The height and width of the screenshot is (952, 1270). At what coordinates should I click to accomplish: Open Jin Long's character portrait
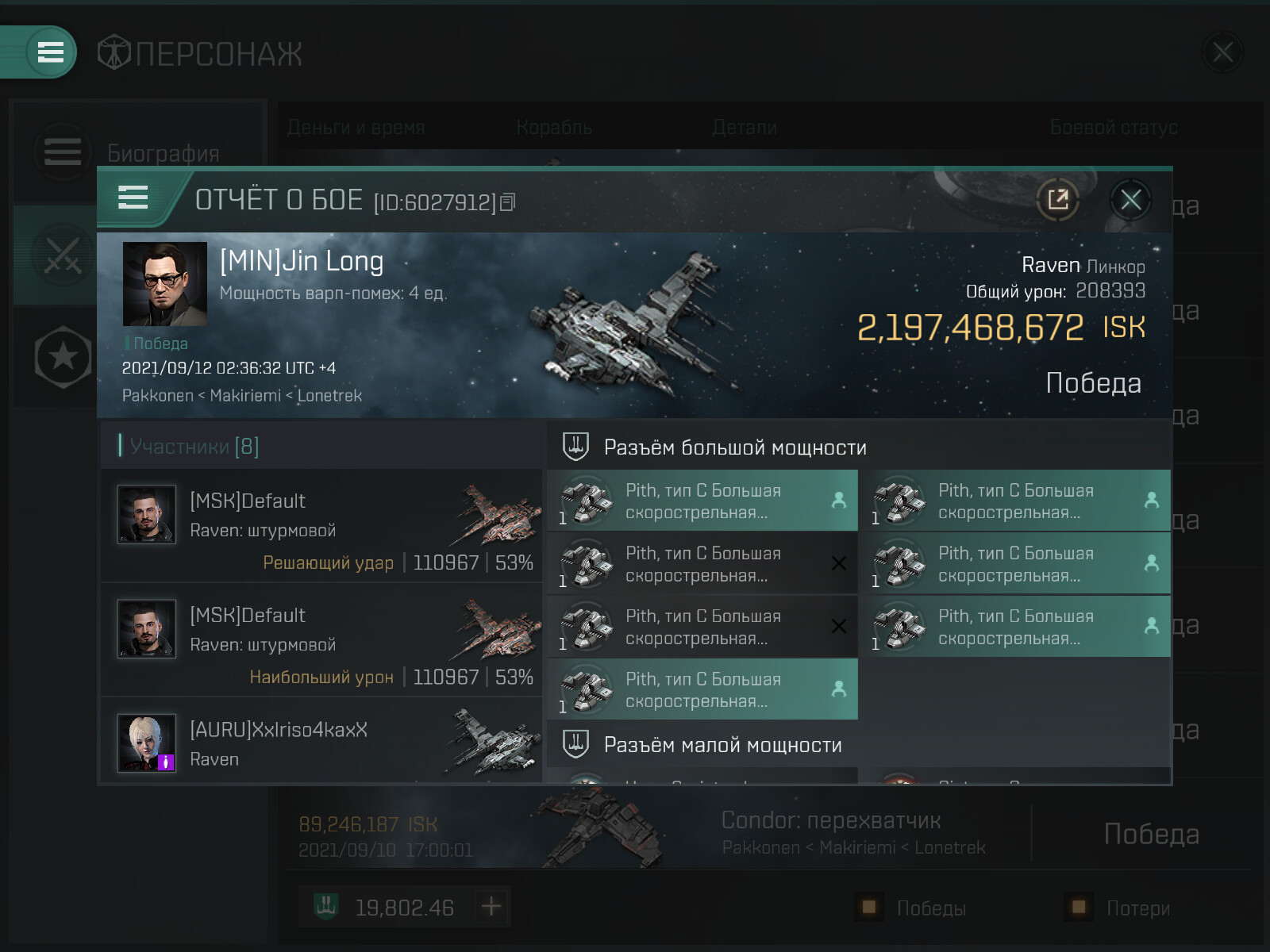pyautogui.click(x=164, y=284)
